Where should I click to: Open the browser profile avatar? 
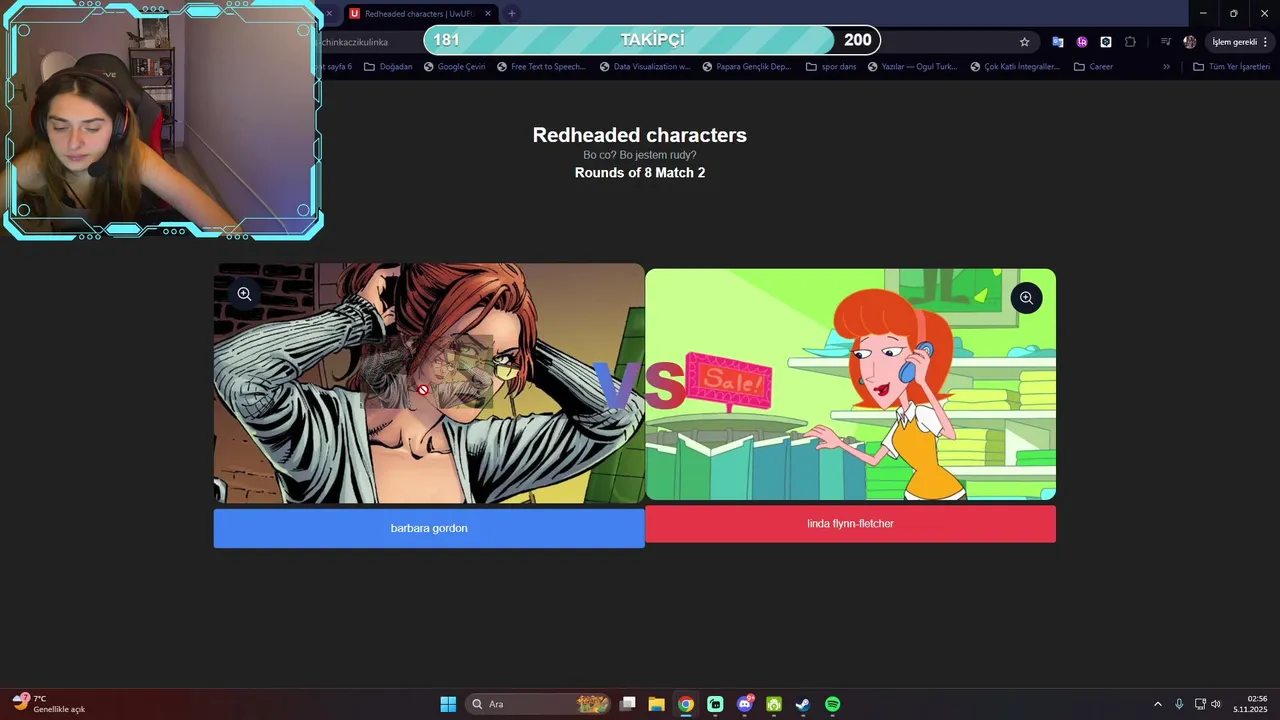coord(1189,42)
